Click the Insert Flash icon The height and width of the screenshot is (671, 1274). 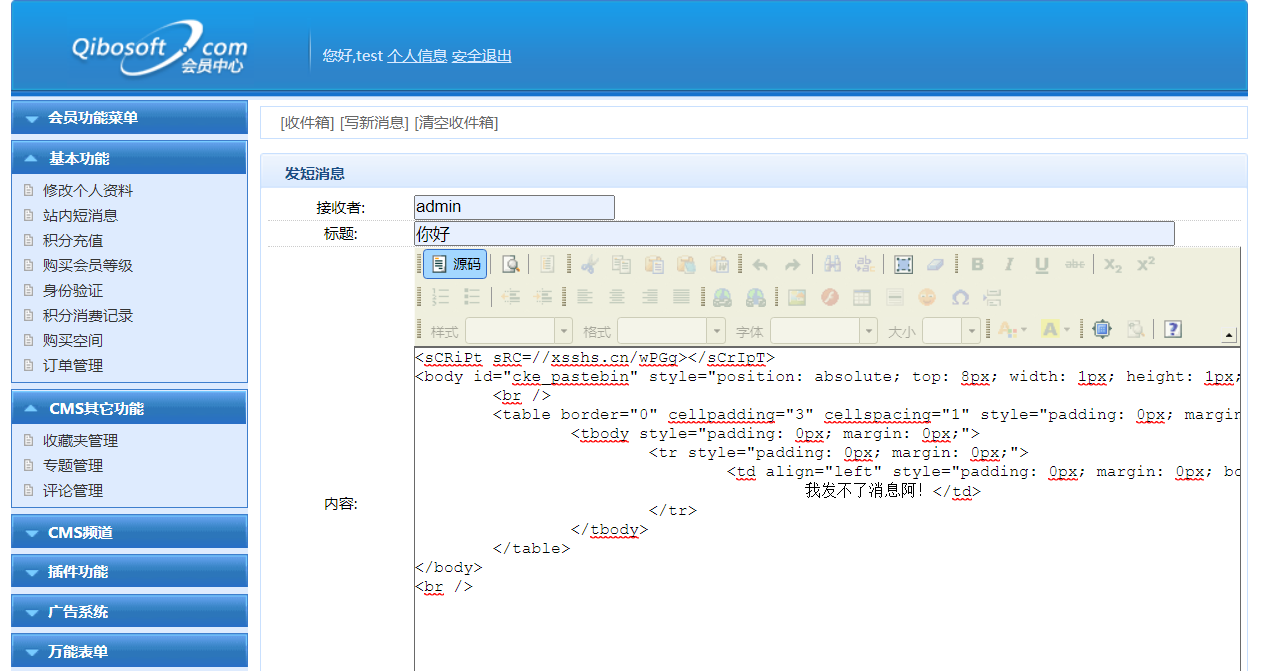pos(829,297)
